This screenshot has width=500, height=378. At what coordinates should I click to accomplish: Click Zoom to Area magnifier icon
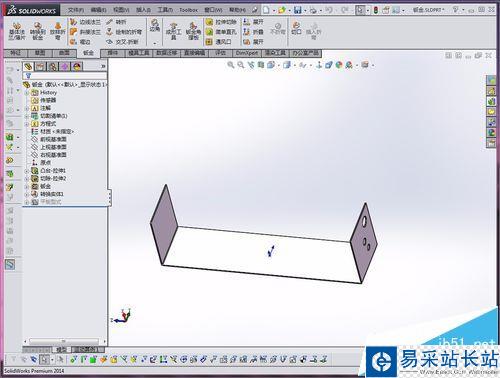(x=241, y=65)
